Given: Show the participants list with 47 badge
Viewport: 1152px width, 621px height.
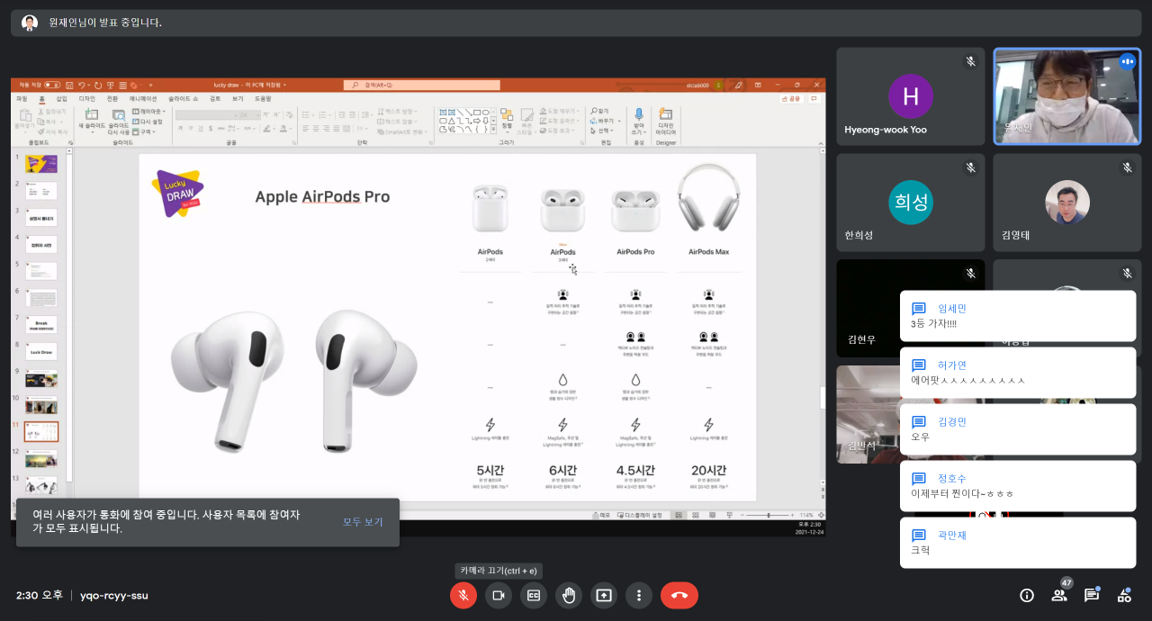Looking at the screenshot, I should pyautogui.click(x=1059, y=595).
